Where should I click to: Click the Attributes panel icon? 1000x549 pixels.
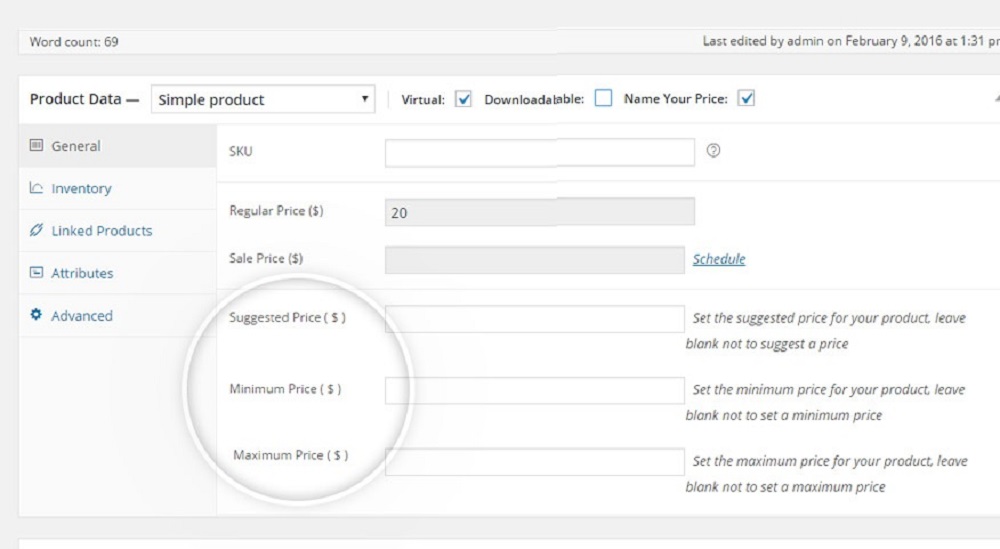[36, 272]
